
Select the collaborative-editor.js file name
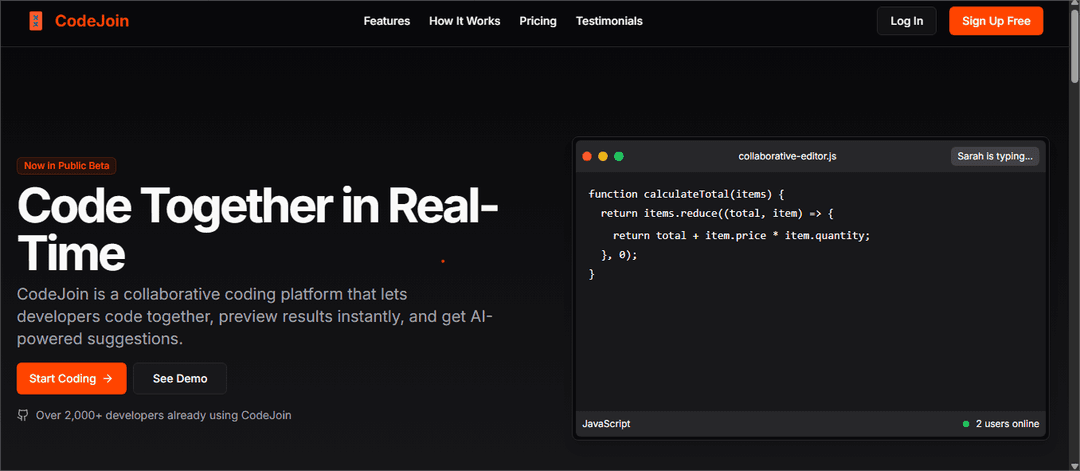[x=787, y=156]
